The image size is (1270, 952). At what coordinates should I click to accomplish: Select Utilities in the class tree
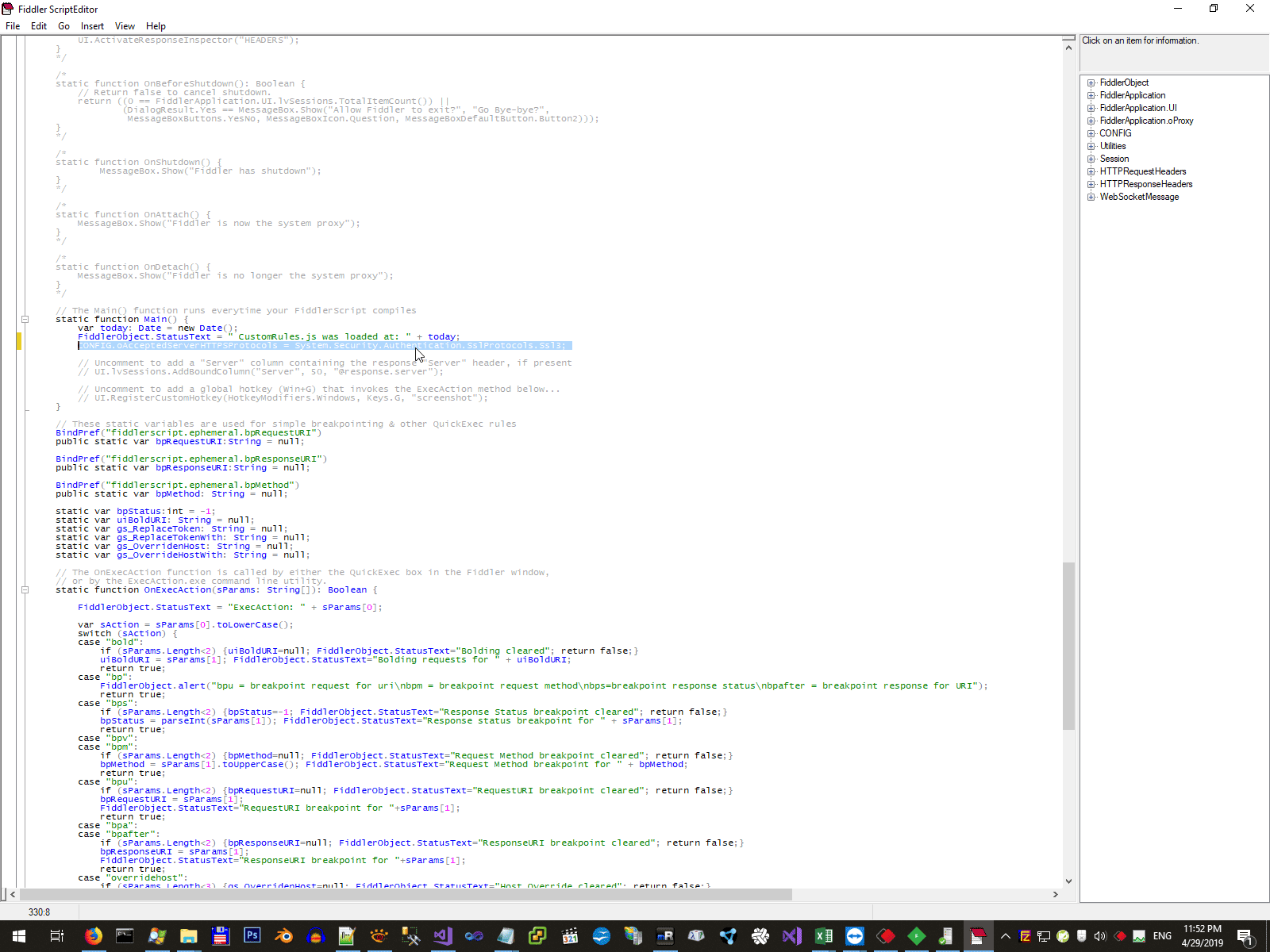pos(1113,146)
